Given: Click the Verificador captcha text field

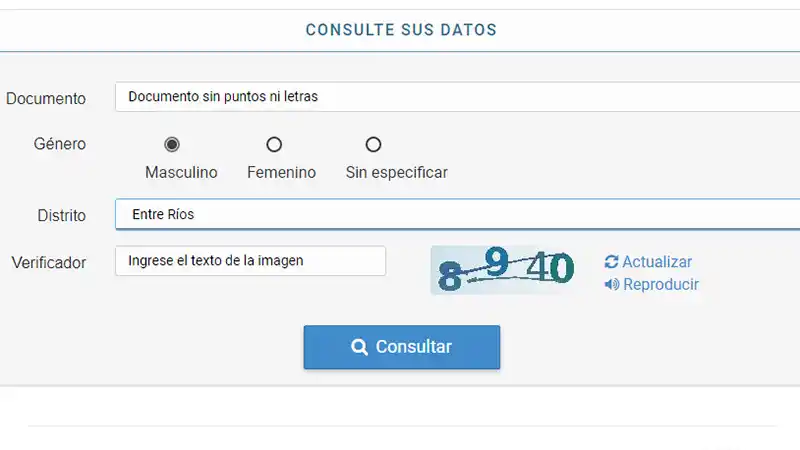Looking at the screenshot, I should click(250, 261).
